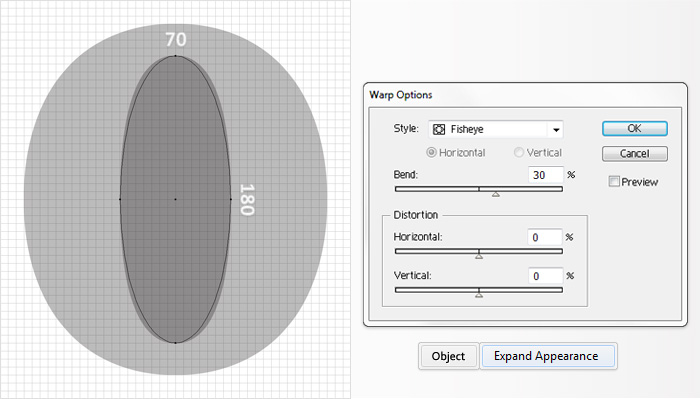The height and width of the screenshot is (399, 700).
Task: Click the Fisheye style icon
Action: point(439,129)
